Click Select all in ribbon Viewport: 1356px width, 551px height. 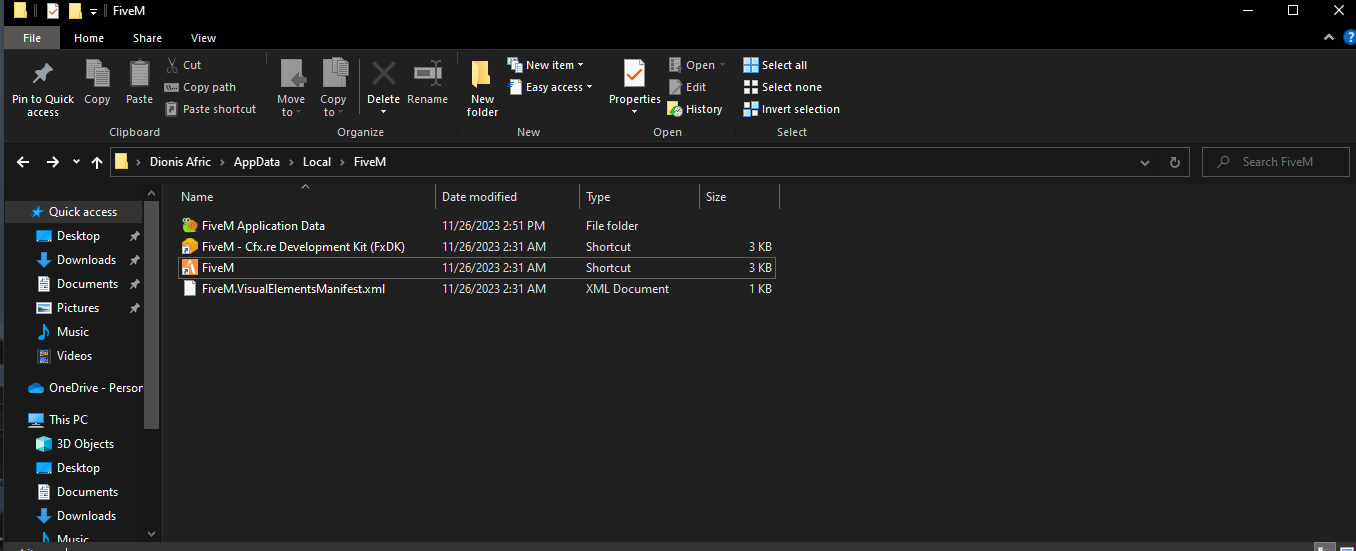tap(775, 65)
